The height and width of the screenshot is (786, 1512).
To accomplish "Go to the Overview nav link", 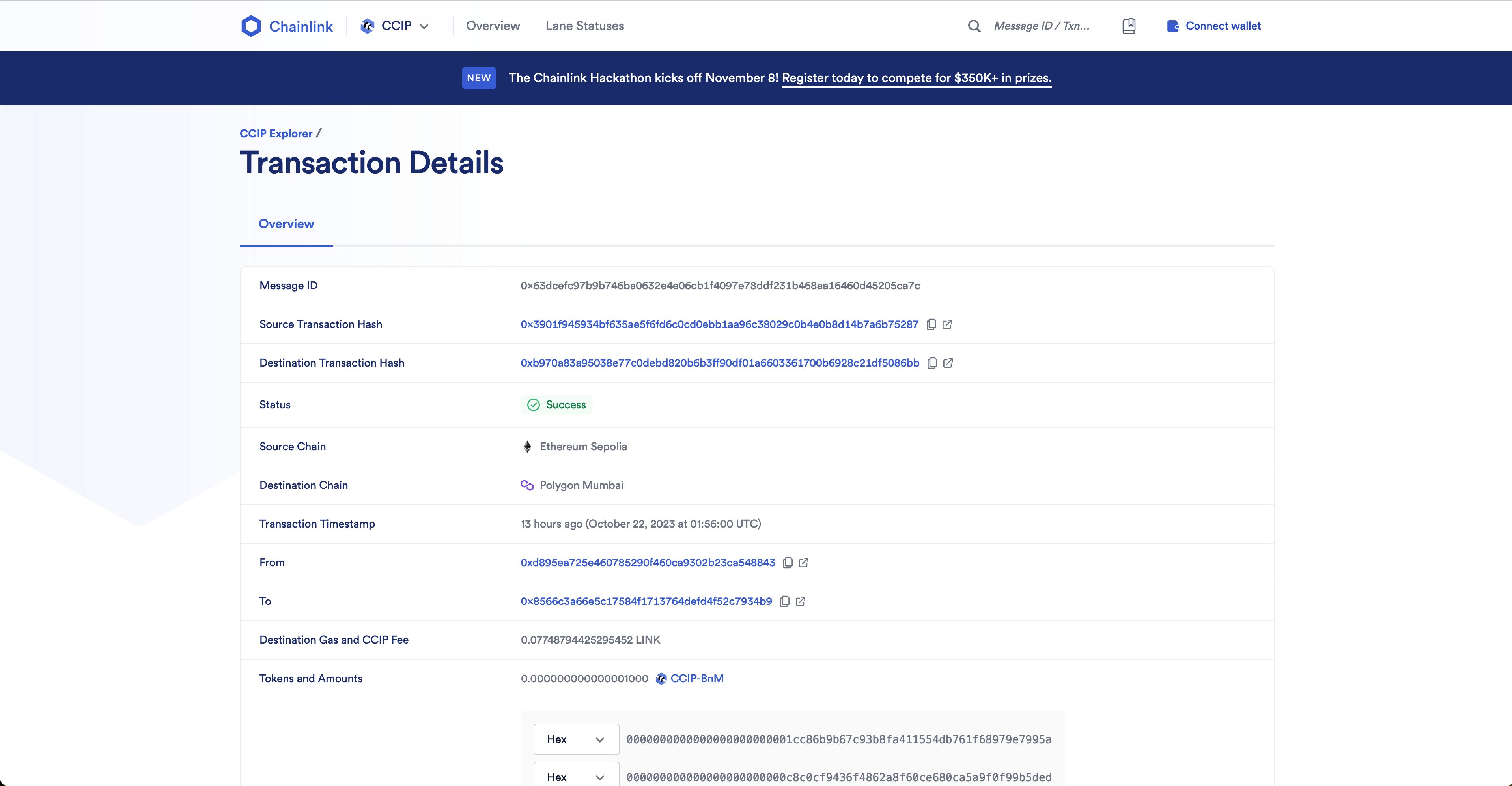I will pyautogui.click(x=493, y=26).
